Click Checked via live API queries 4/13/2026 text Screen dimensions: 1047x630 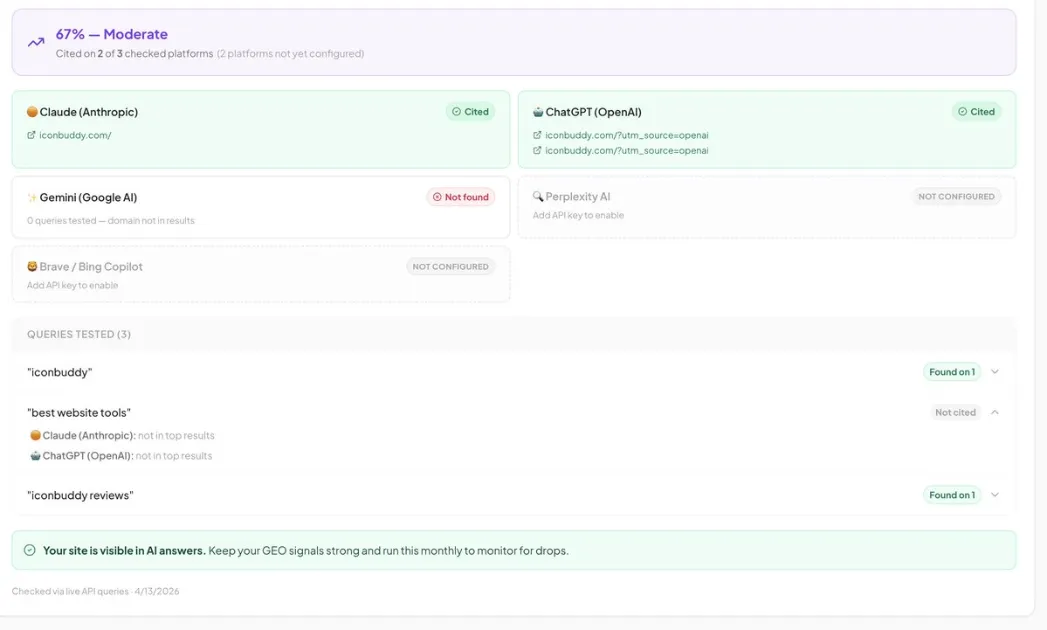coord(95,591)
